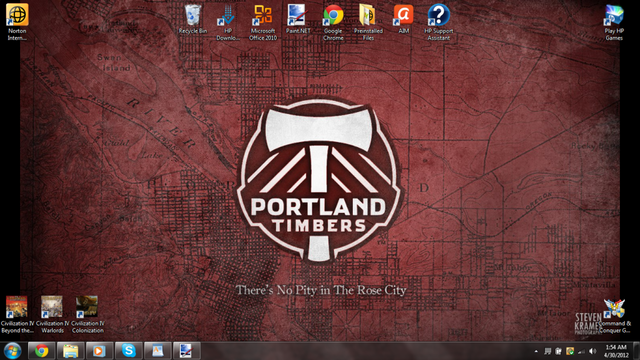640x360 pixels.
Task: Select the HP Download shortcut icon
Action: coord(228,22)
